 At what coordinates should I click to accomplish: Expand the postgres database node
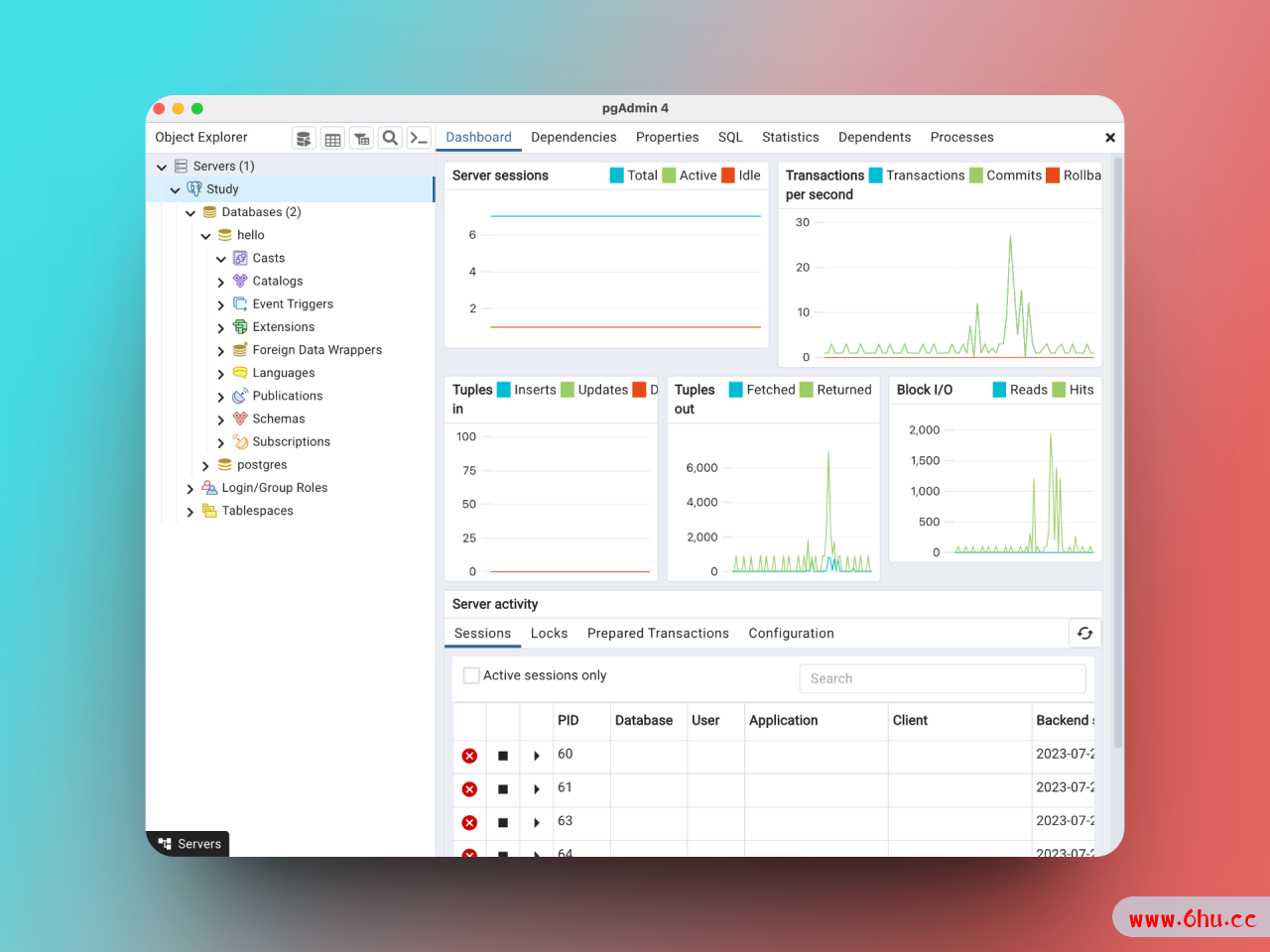[x=205, y=465]
